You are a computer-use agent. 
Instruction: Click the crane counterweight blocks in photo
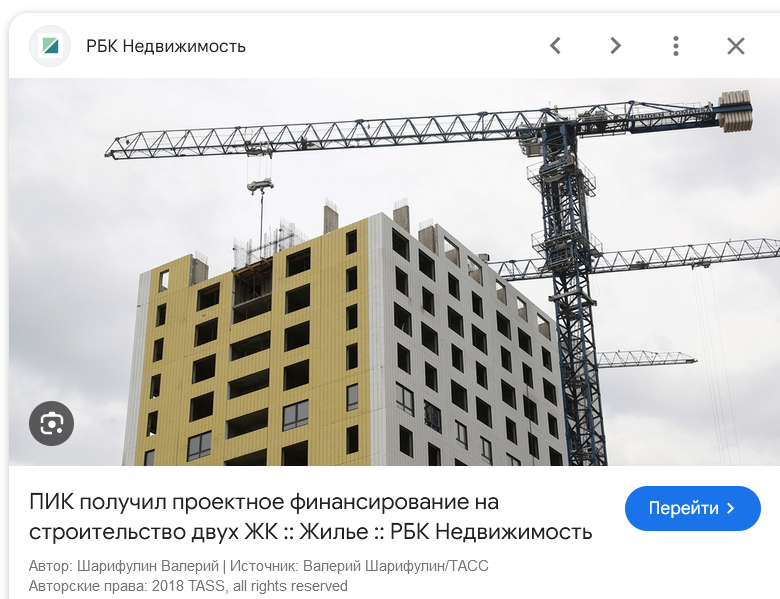pos(735,111)
